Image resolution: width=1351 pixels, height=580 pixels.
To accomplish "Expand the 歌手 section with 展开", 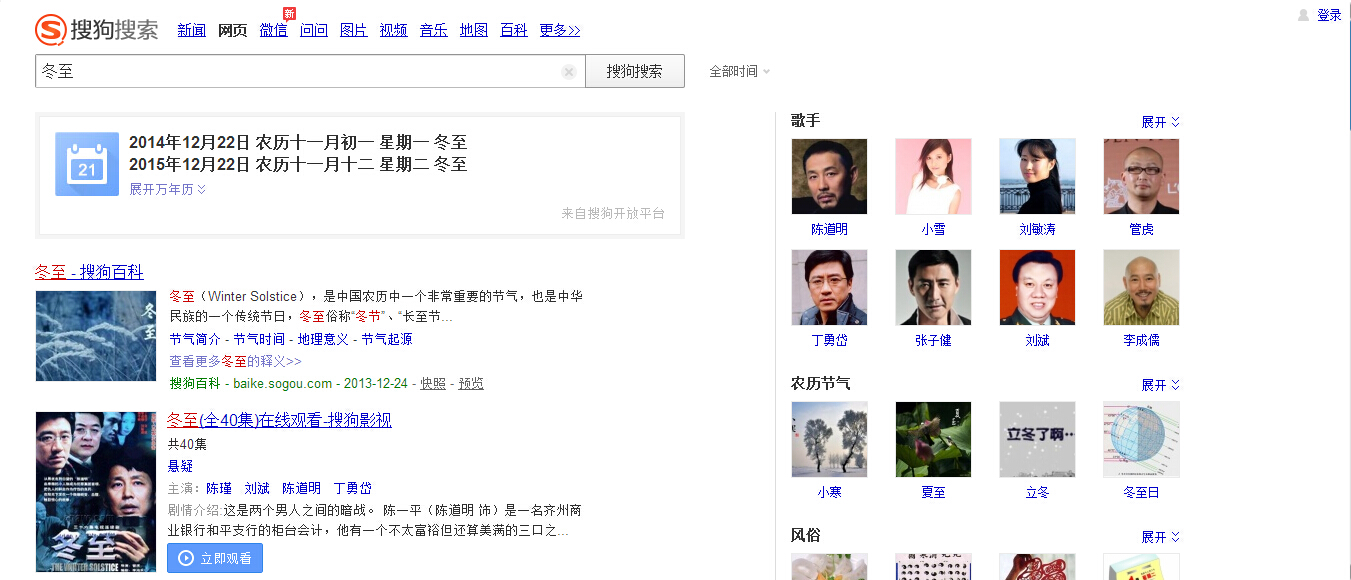I will point(1160,122).
